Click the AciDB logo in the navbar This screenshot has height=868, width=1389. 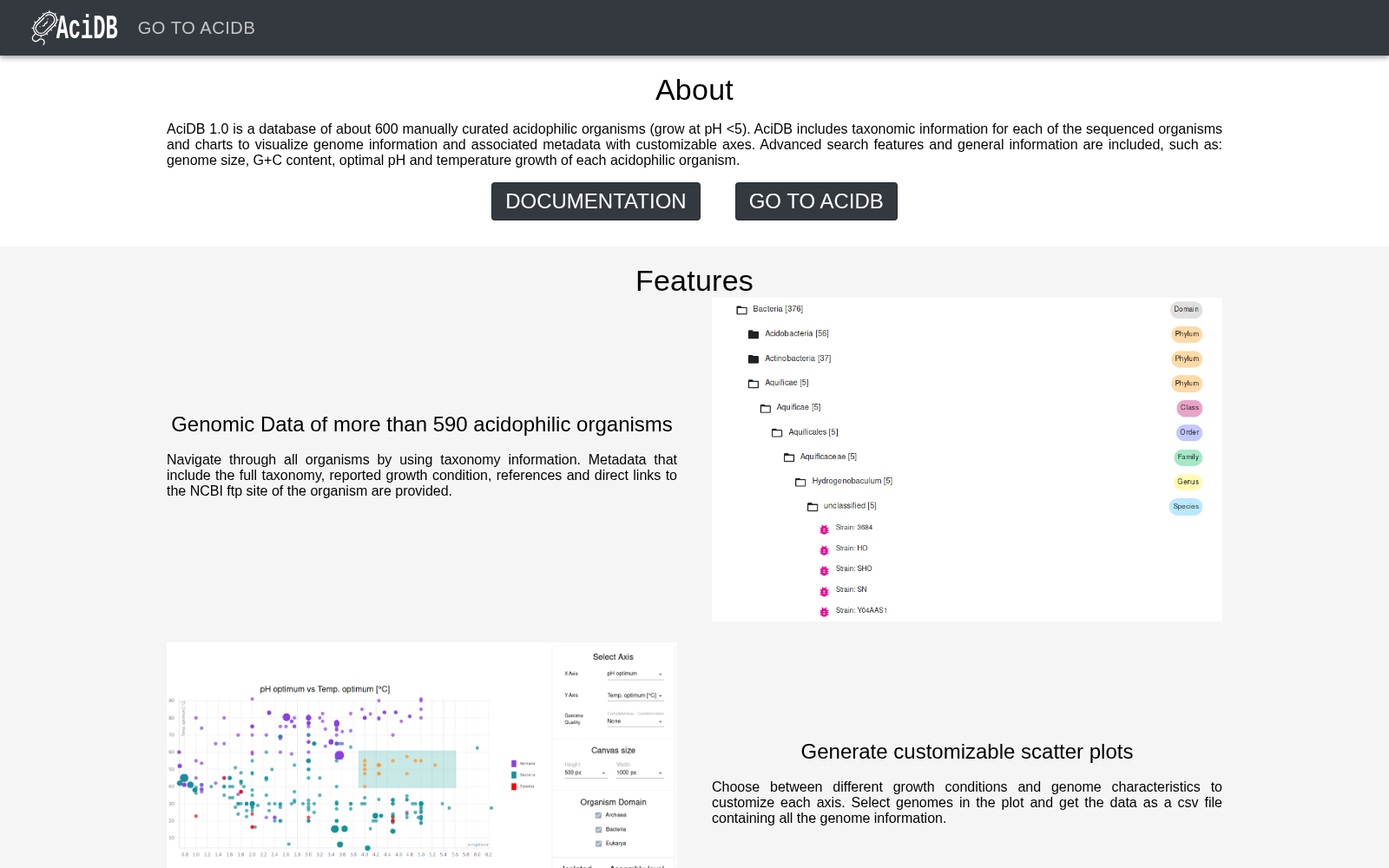(75, 28)
